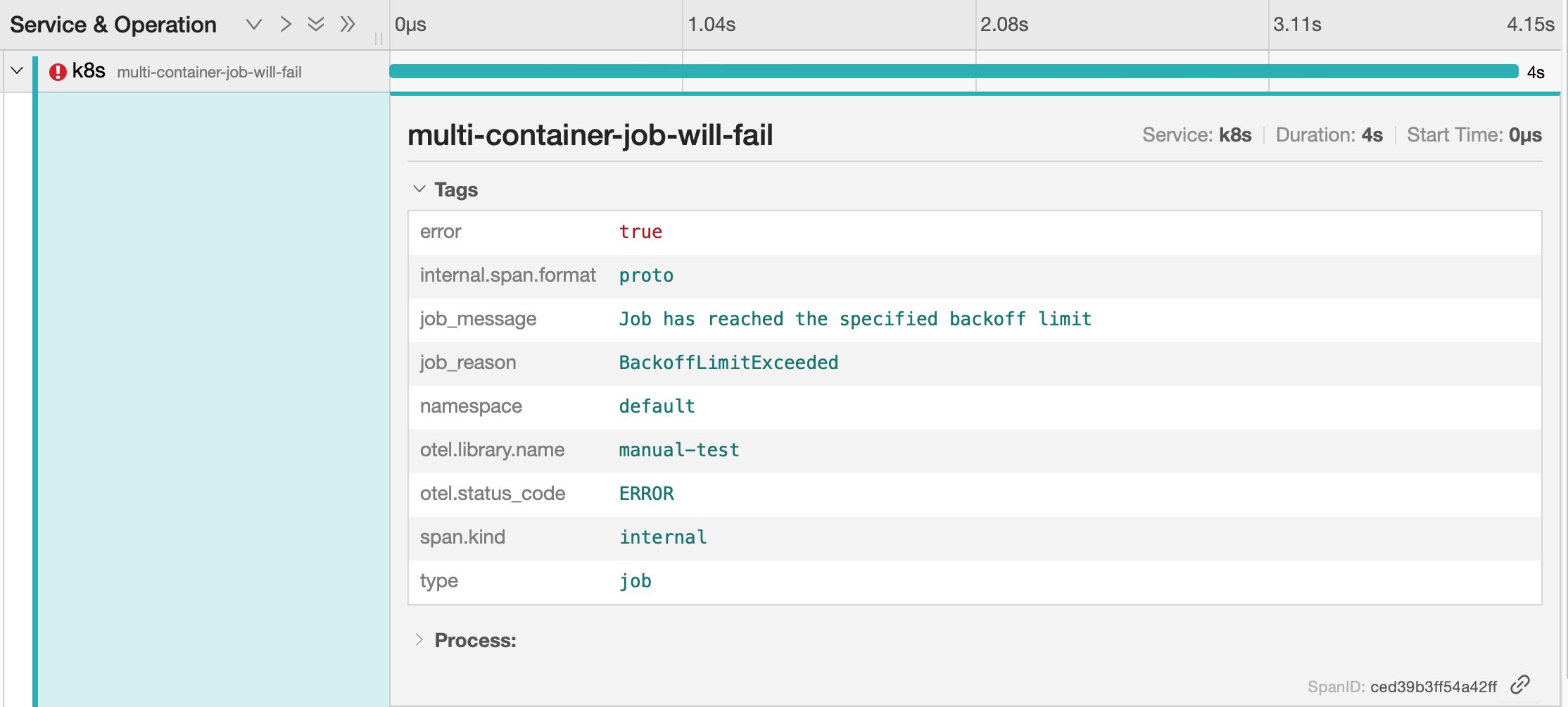Click the double right-chevron collapse-all icon
The height and width of the screenshot is (707, 1568).
347,24
